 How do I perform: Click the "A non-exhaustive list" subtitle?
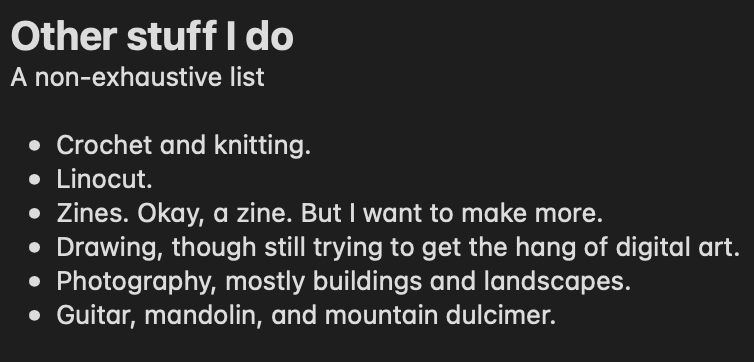[x=138, y=77]
